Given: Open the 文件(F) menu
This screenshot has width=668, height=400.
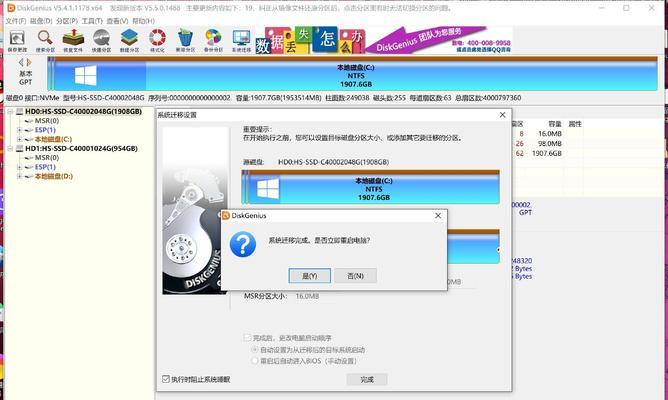Looking at the screenshot, I should tap(16, 21).
